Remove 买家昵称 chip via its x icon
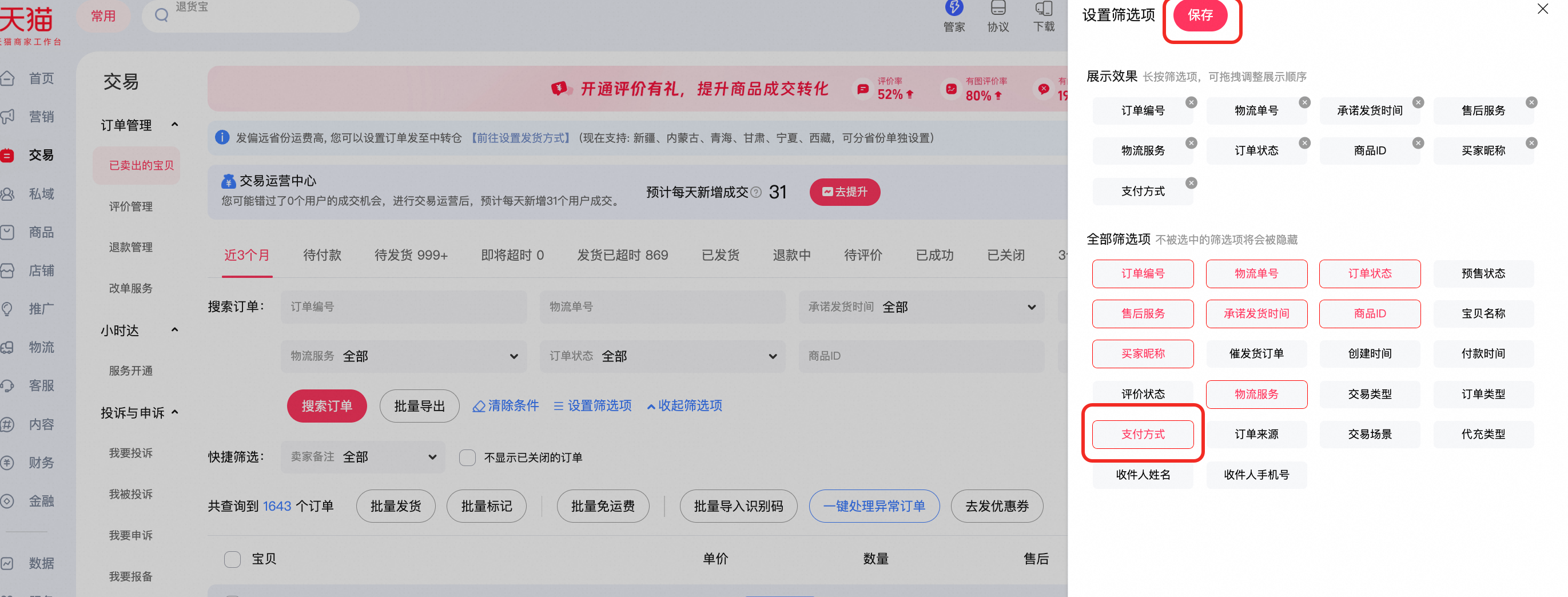The height and width of the screenshot is (597, 1568). coord(1531,143)
